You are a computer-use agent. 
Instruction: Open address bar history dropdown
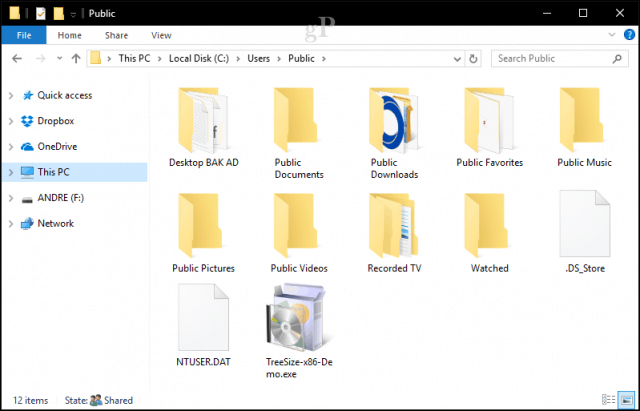click(x=457, y=59)
